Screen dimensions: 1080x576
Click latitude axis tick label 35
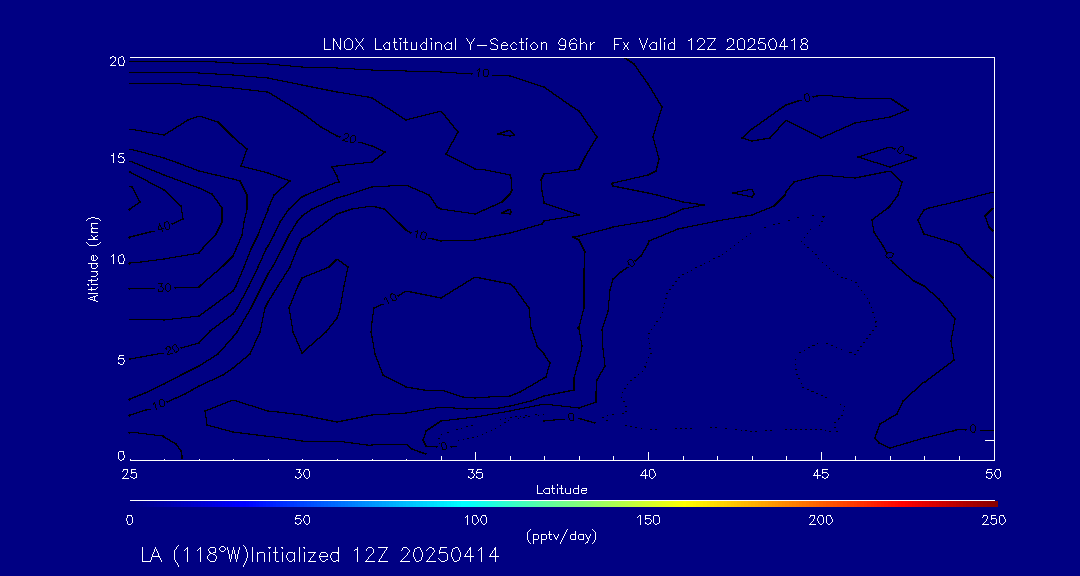[475, 474]
